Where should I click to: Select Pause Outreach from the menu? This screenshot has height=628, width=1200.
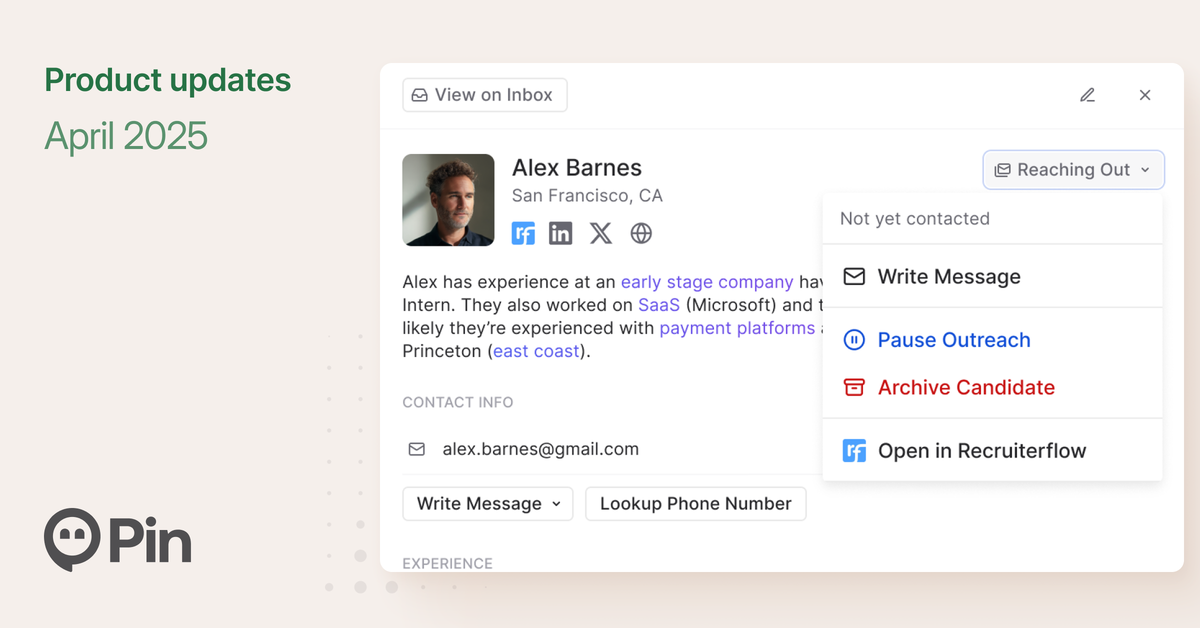point(953,340)
